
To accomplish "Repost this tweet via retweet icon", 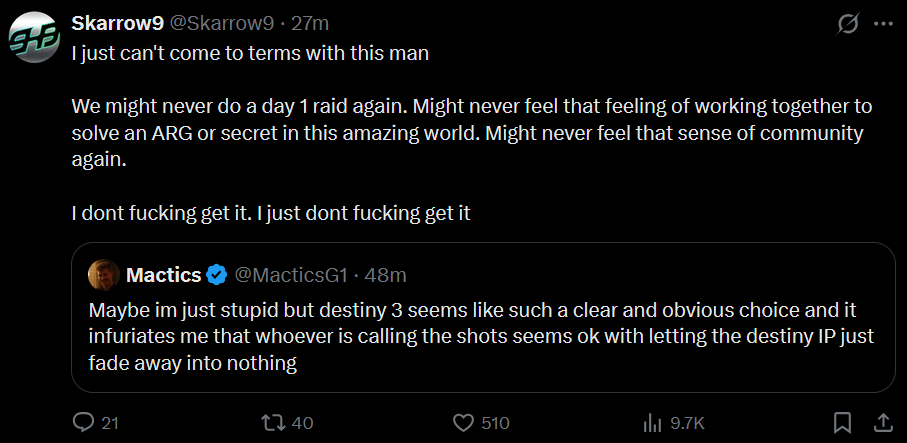I will coord(274,423).
